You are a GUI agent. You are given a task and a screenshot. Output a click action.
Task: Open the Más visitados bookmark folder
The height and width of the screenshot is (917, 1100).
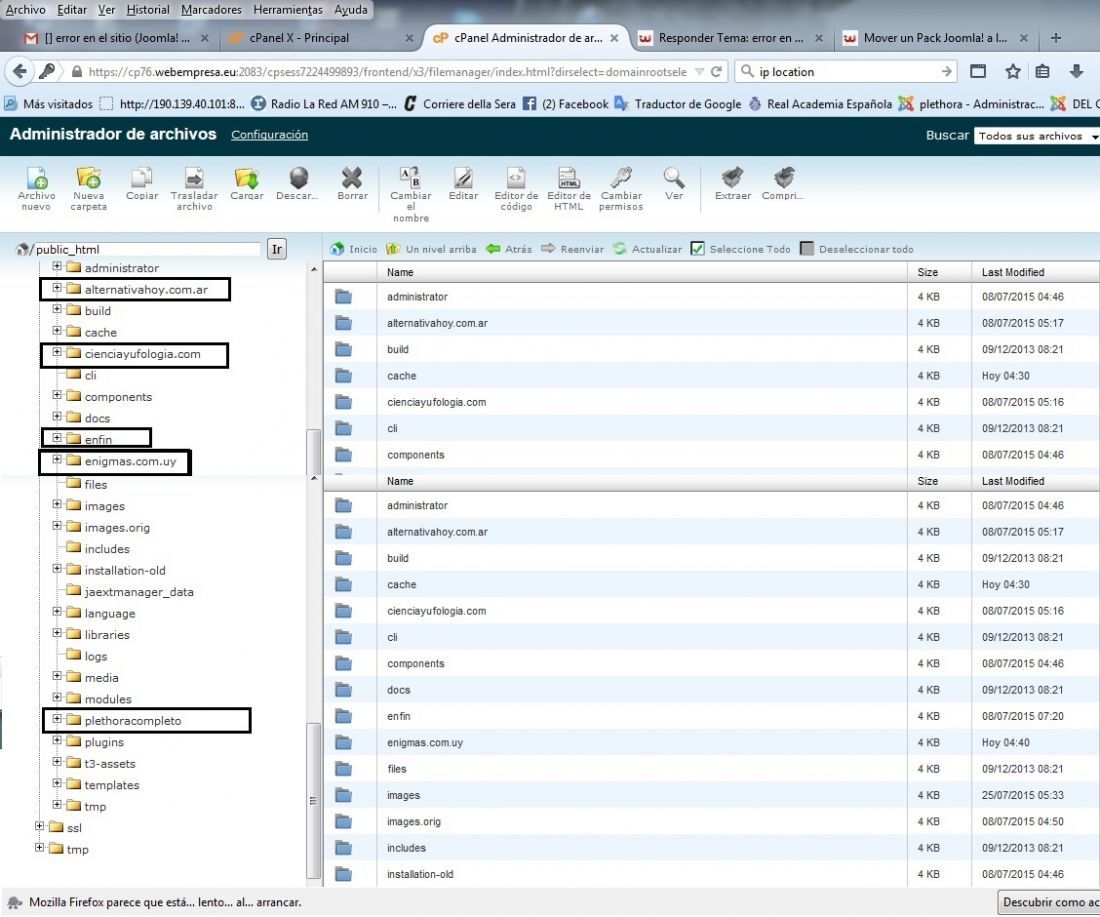(x=49, y=104)
